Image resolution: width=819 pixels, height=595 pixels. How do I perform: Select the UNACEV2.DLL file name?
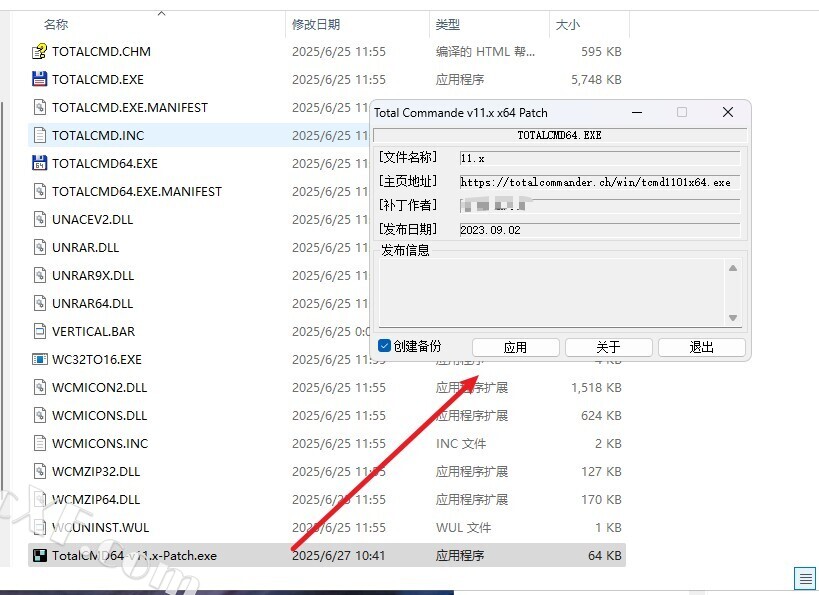click(92, 219)
